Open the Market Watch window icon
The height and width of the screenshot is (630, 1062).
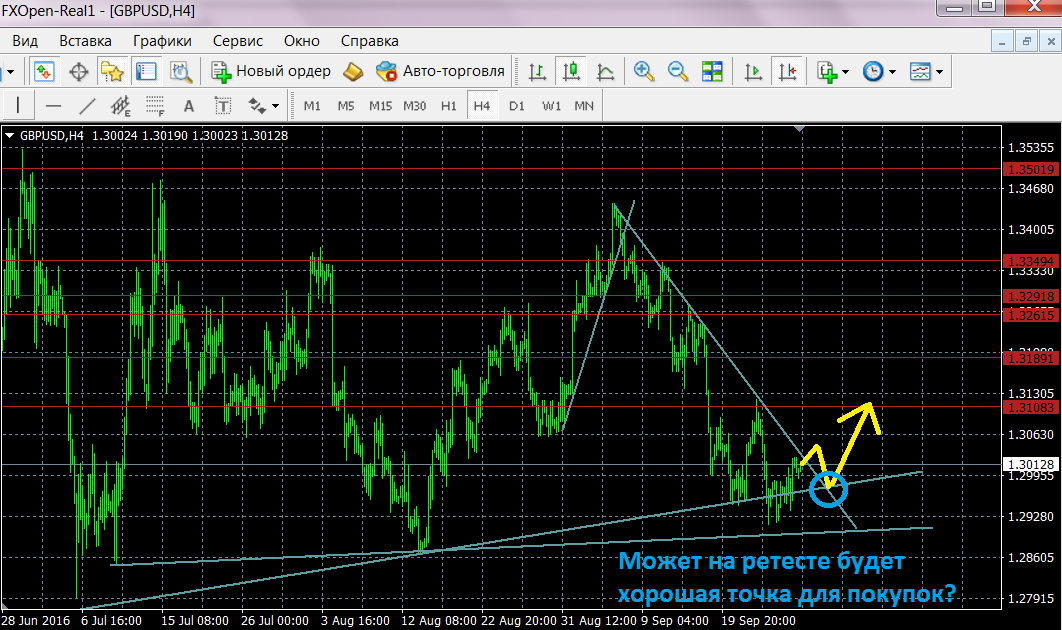click(x=45, y=71)
